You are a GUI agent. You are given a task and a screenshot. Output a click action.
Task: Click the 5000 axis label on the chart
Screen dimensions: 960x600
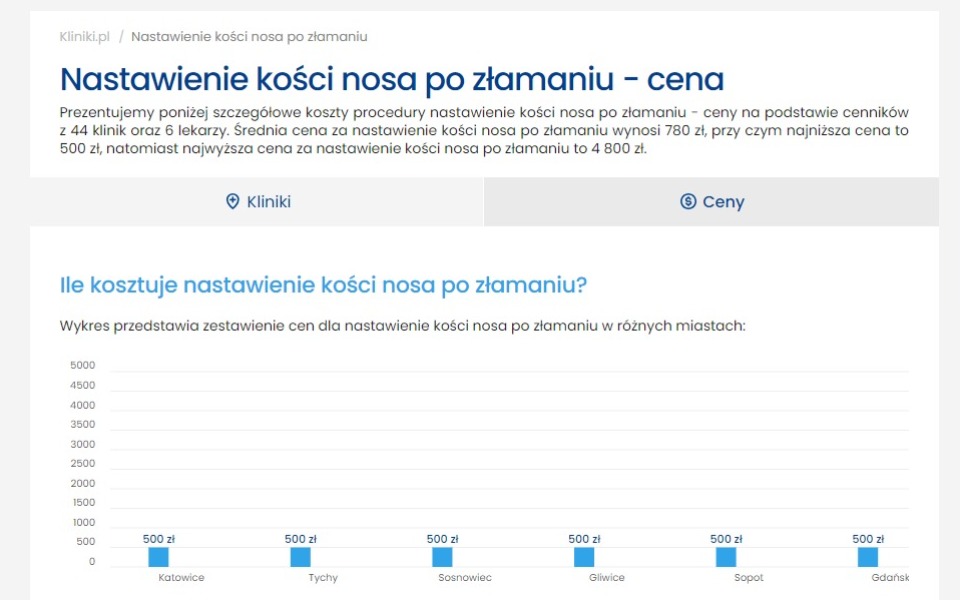(81, 365)
